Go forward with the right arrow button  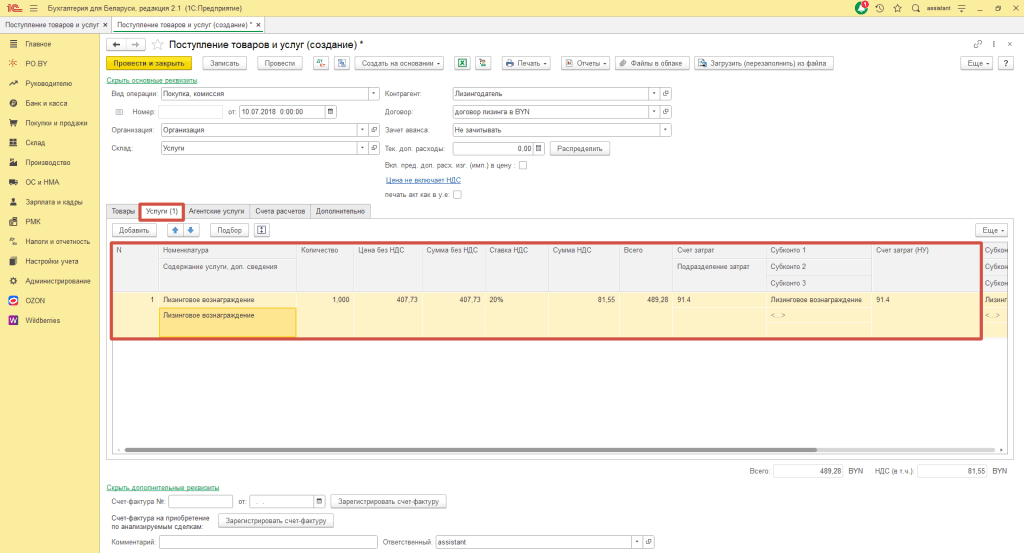(x=135, y=44)
